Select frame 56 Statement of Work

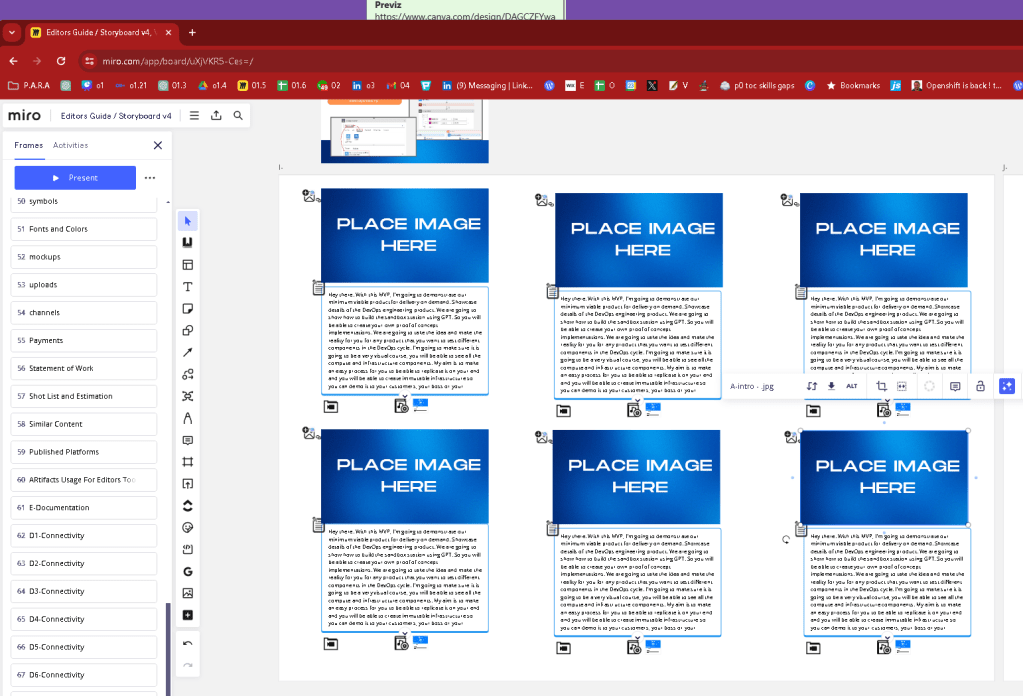(x=84, y=369)
